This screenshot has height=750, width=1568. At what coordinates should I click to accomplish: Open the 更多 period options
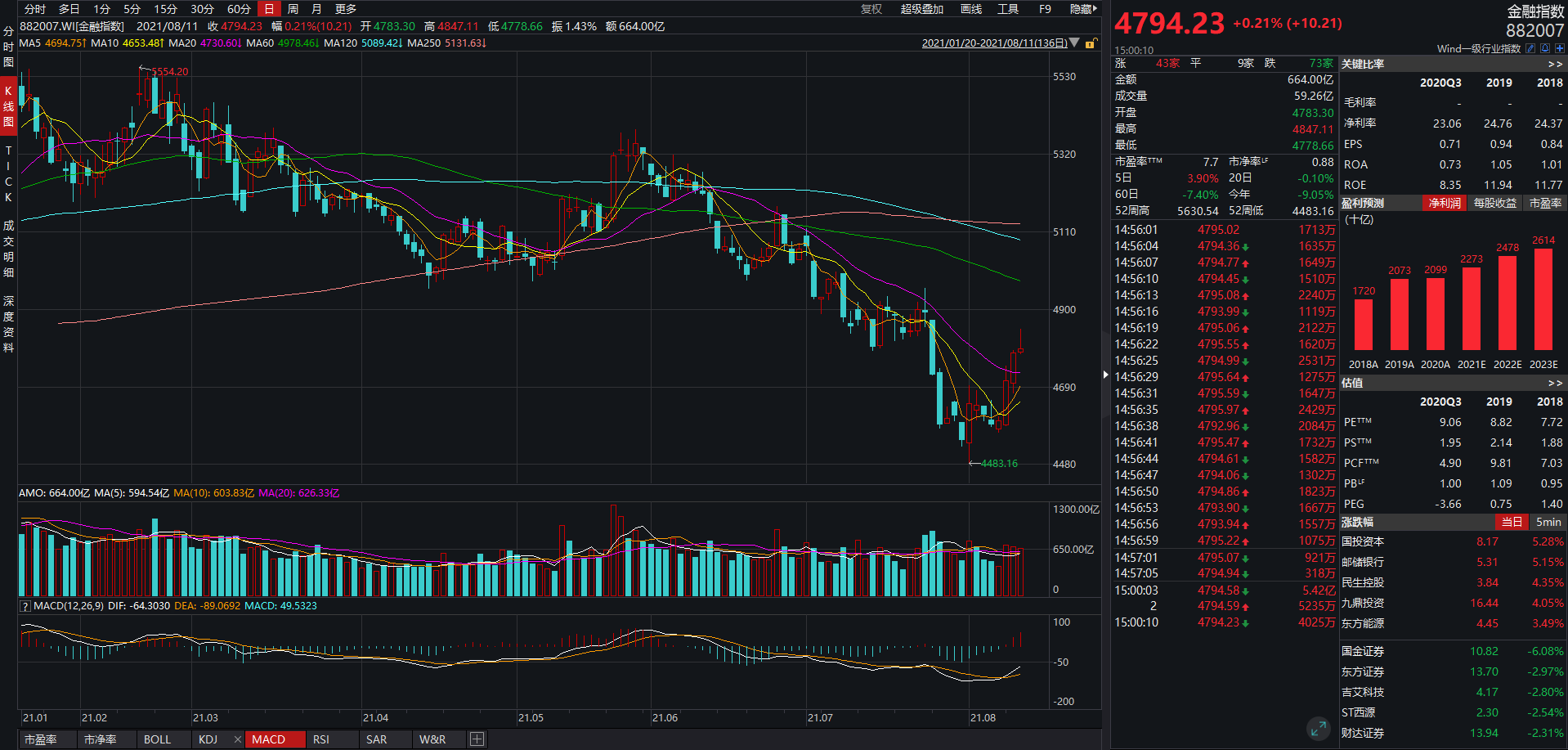(x=346, y=9)
